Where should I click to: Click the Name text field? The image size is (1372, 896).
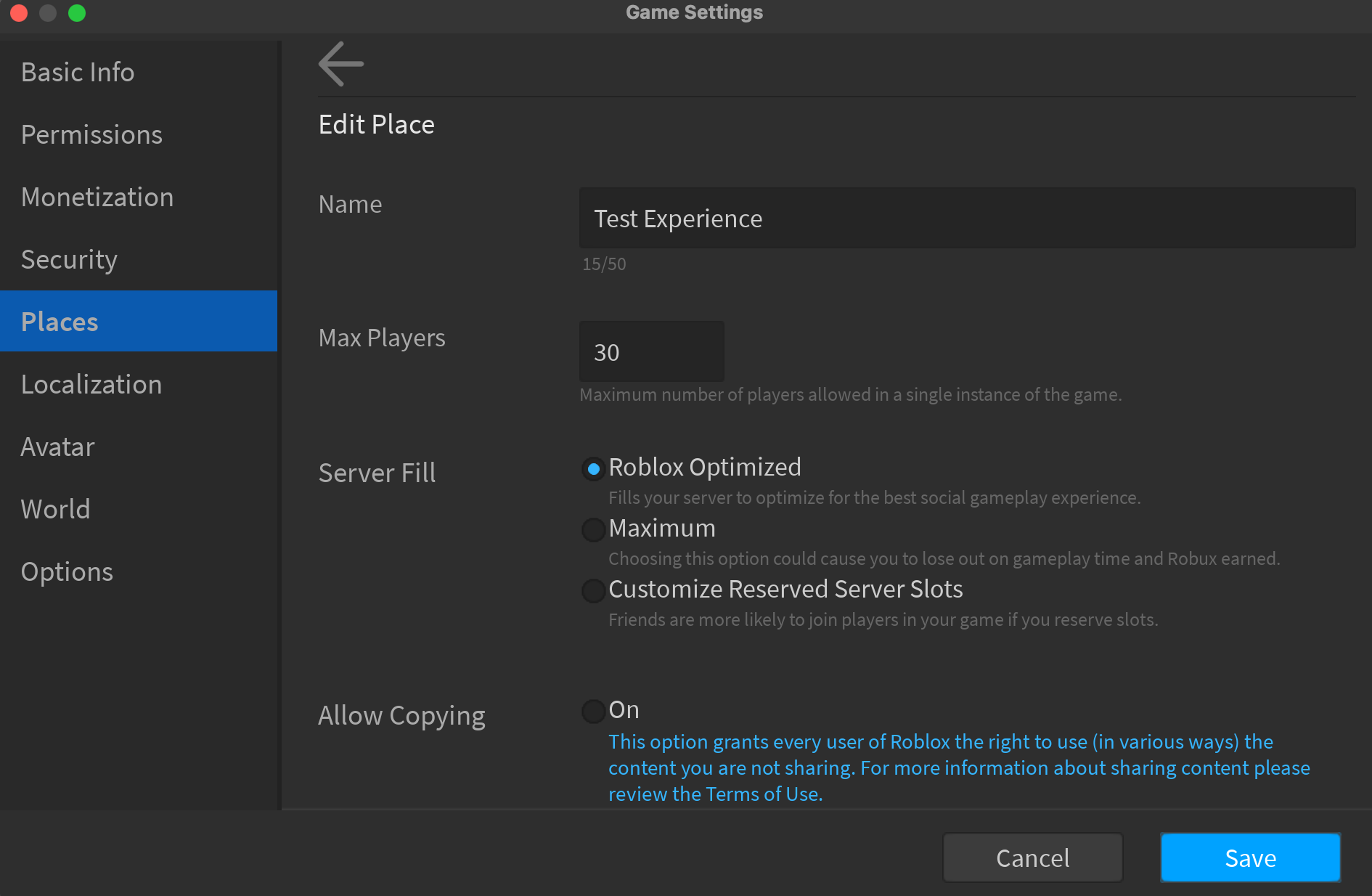[x=967, y=219]
